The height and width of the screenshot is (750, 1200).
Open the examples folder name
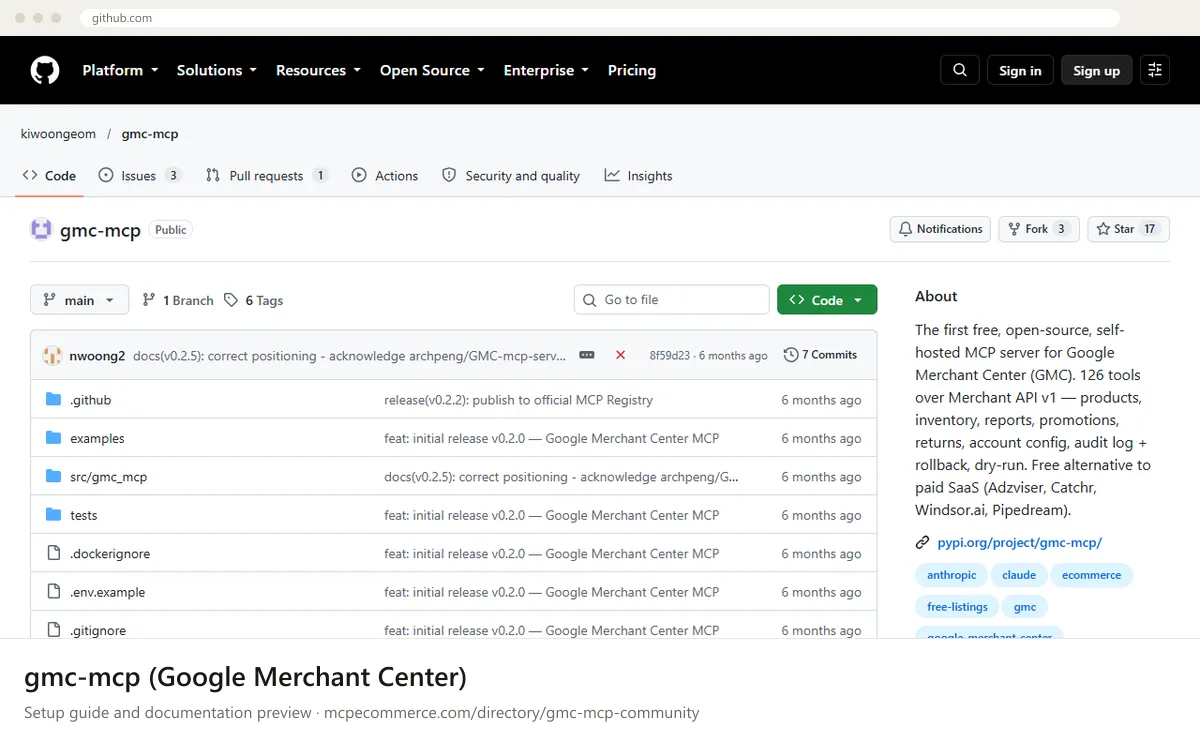click(97, 438)
